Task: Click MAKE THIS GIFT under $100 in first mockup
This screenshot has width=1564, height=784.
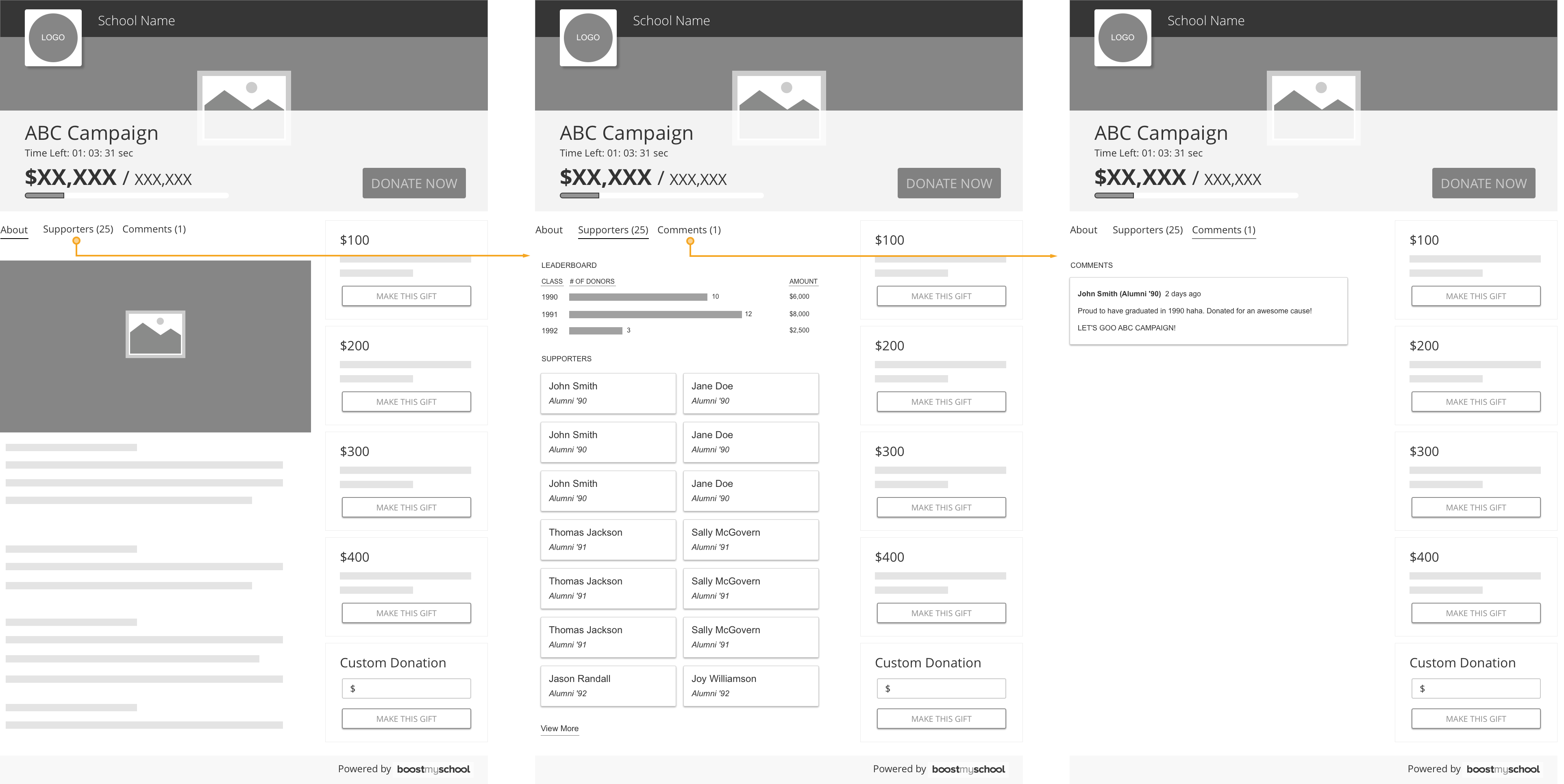Action: (406, 296)
